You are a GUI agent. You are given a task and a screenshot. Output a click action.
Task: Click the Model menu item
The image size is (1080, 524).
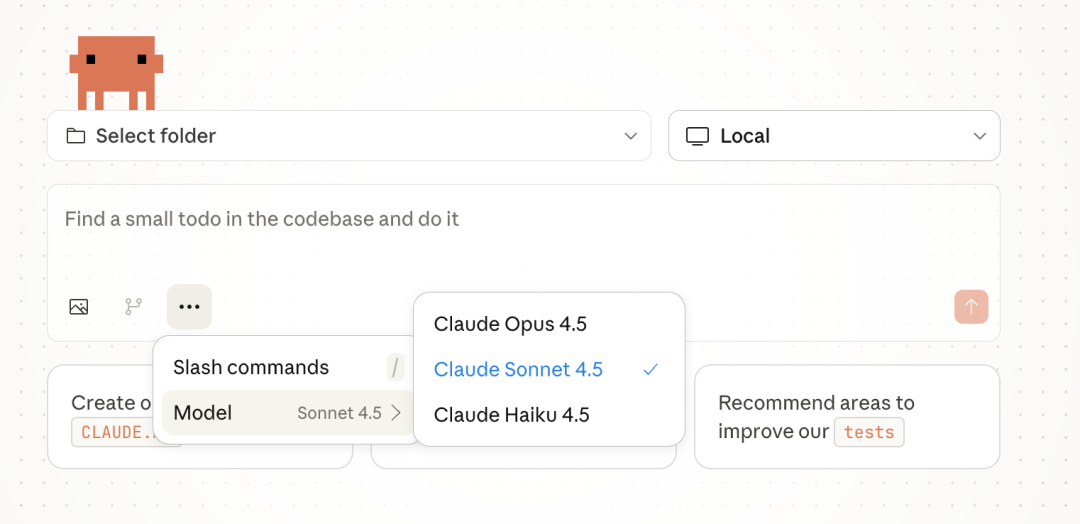203,413
